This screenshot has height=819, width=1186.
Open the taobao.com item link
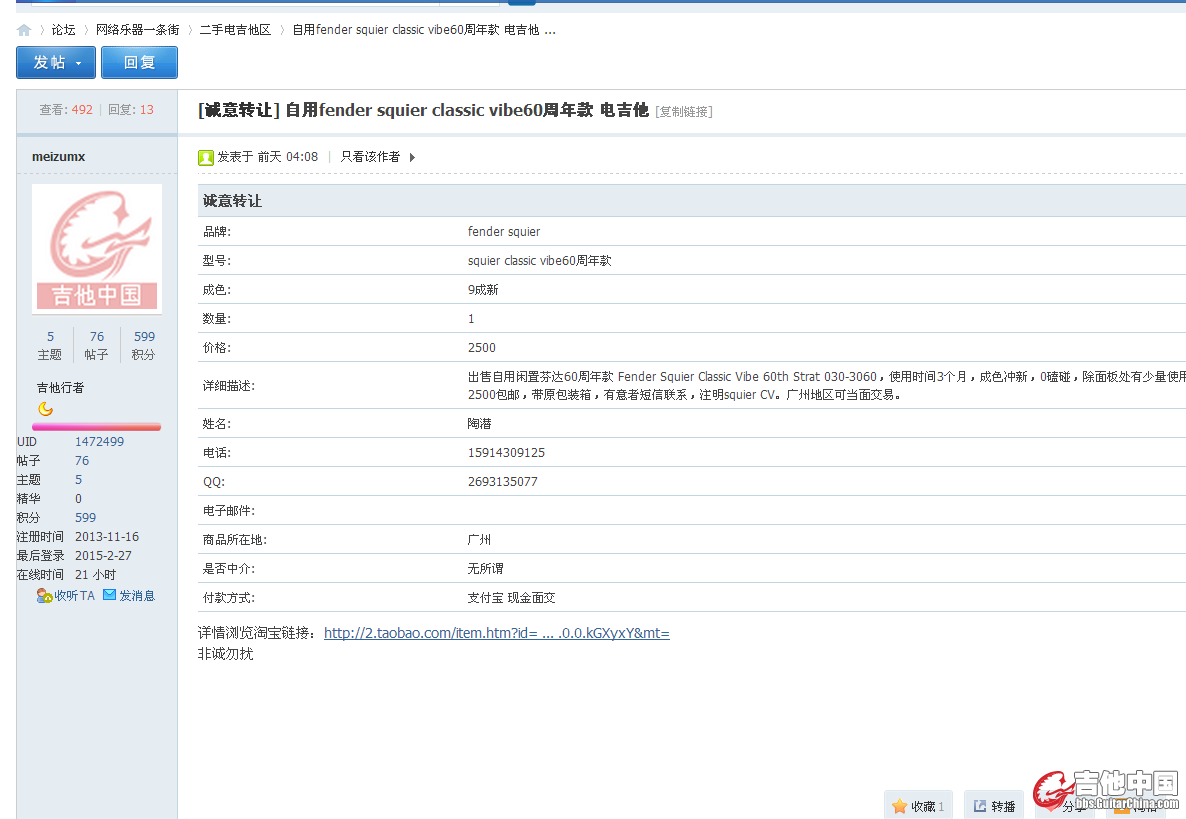(496, 633)
